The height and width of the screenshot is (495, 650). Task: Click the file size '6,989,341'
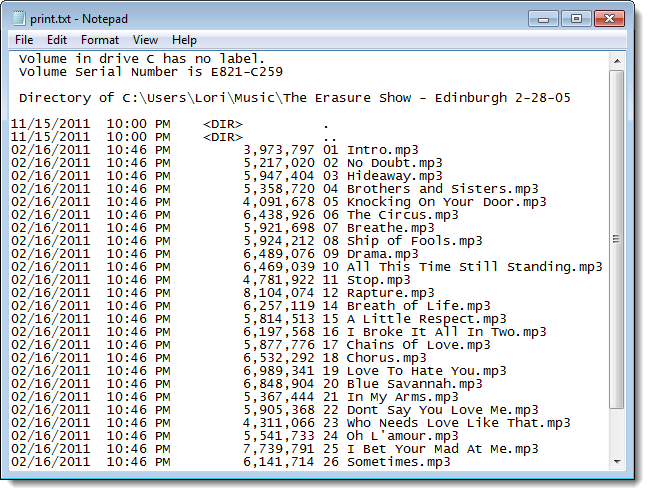click(x=279, y=371)
